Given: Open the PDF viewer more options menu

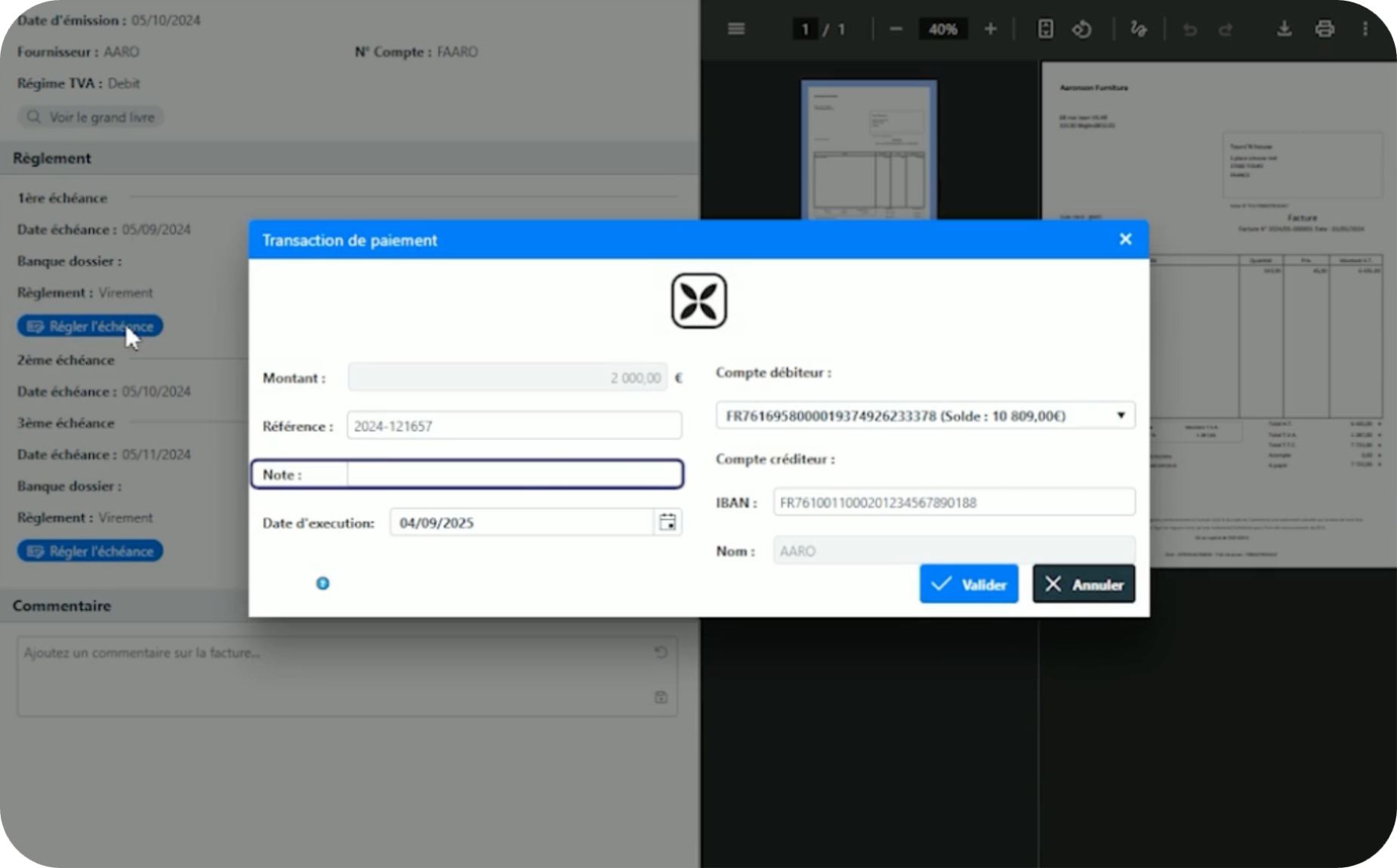Looking at the screenshot, I should point(1365,29).
